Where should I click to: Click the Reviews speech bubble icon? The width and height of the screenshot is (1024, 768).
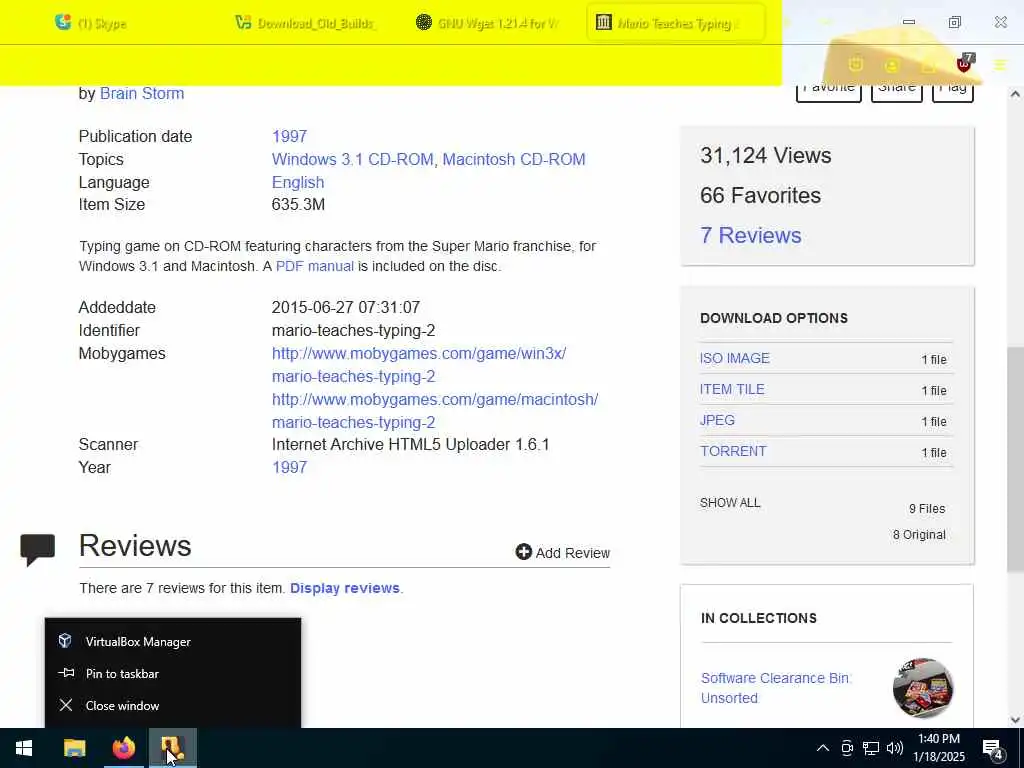tap(38, 549)
